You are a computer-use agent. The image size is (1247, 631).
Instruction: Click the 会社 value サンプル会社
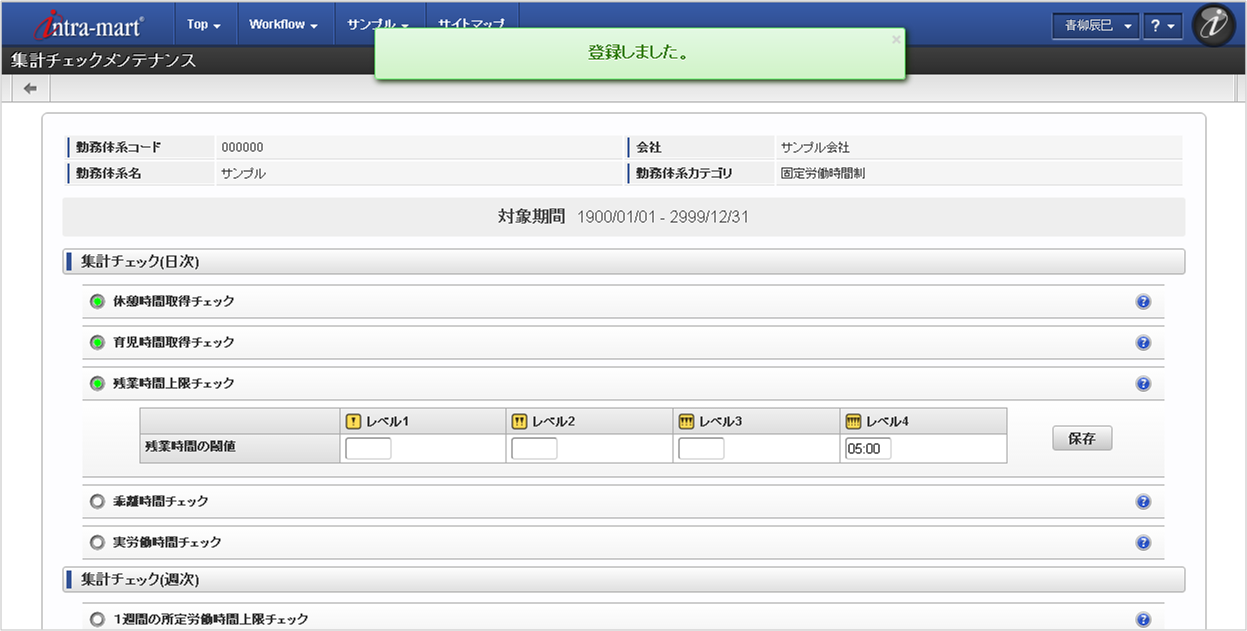(815, 148)
